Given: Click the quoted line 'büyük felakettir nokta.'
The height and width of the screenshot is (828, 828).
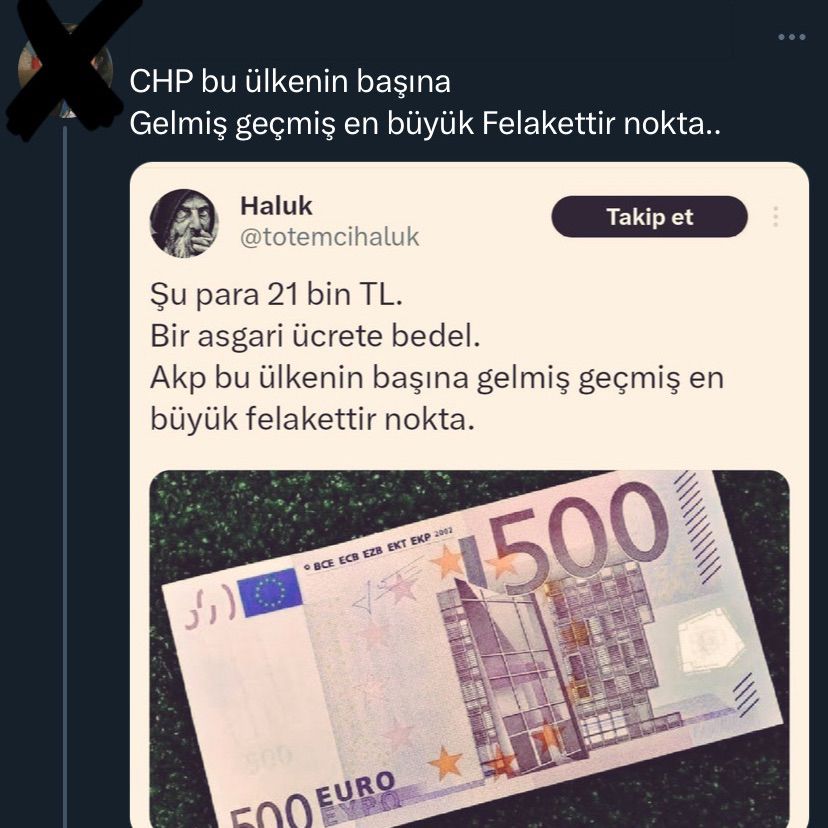Looking at the screenshot, I should (x=313, y=420).
